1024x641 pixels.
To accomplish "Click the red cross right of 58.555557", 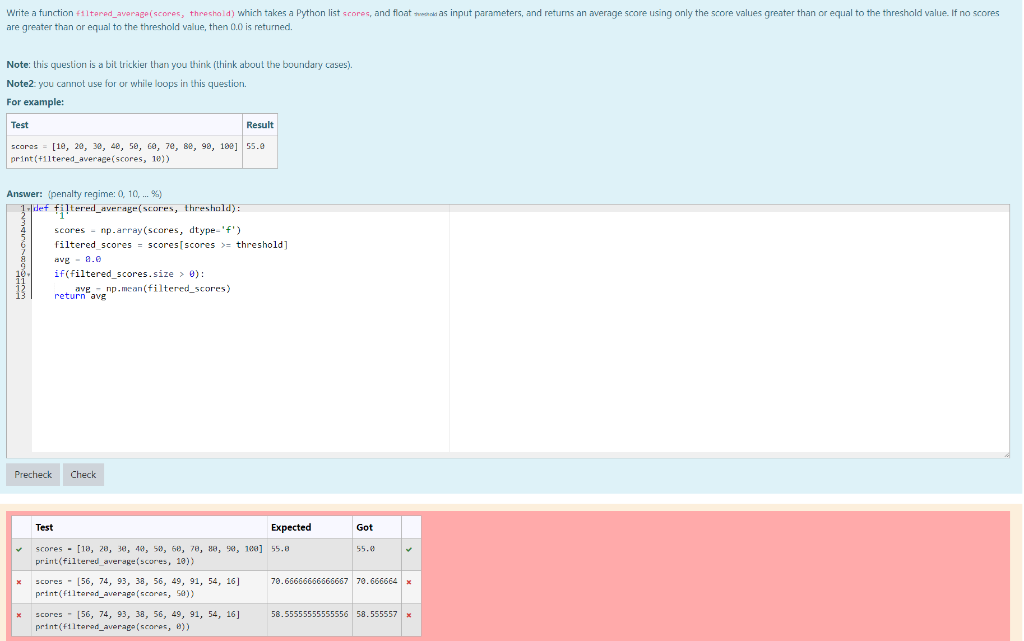I will (x=409, y=615).
